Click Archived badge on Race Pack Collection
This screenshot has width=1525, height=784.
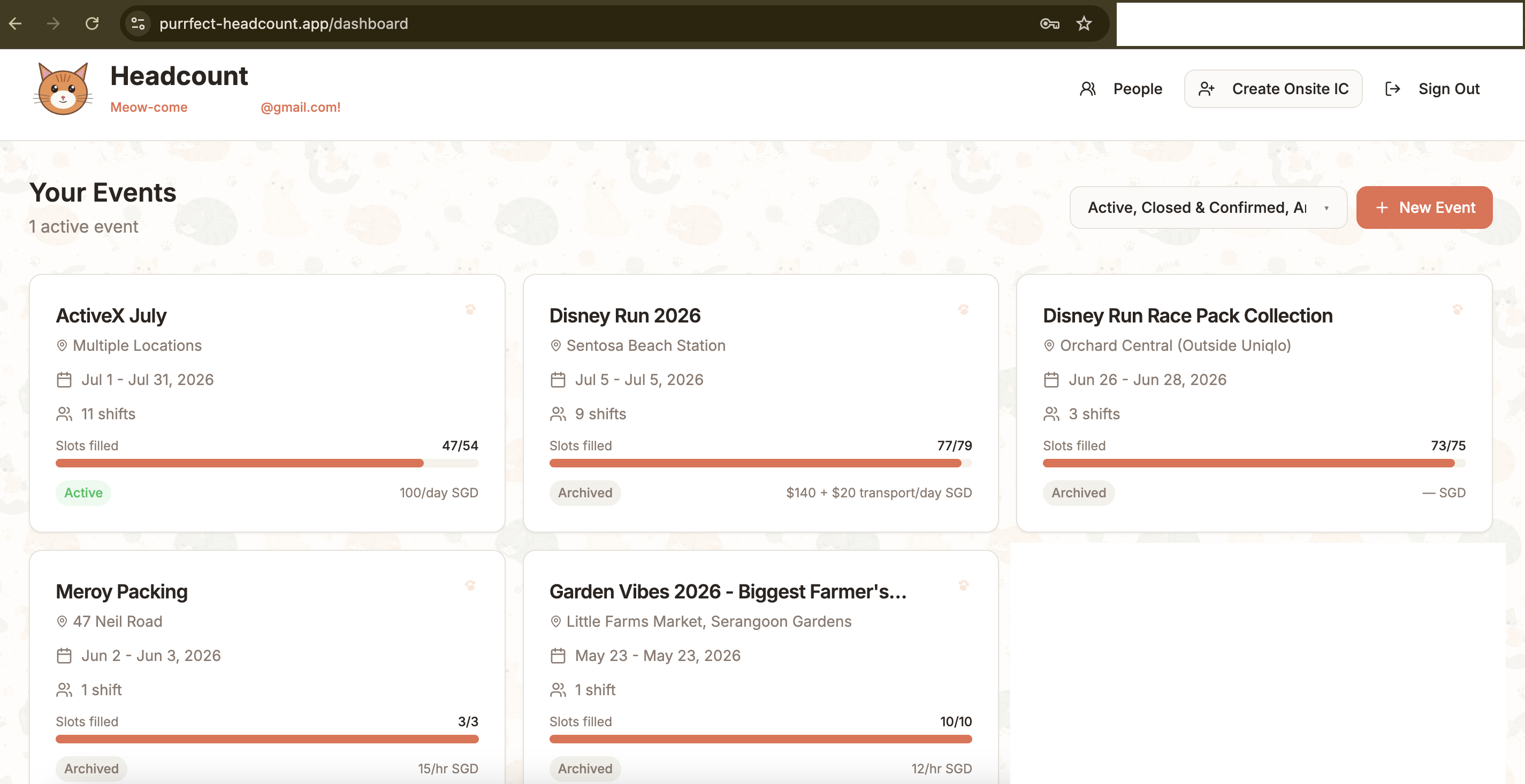pyautogui.click(x=1079, y=493)
